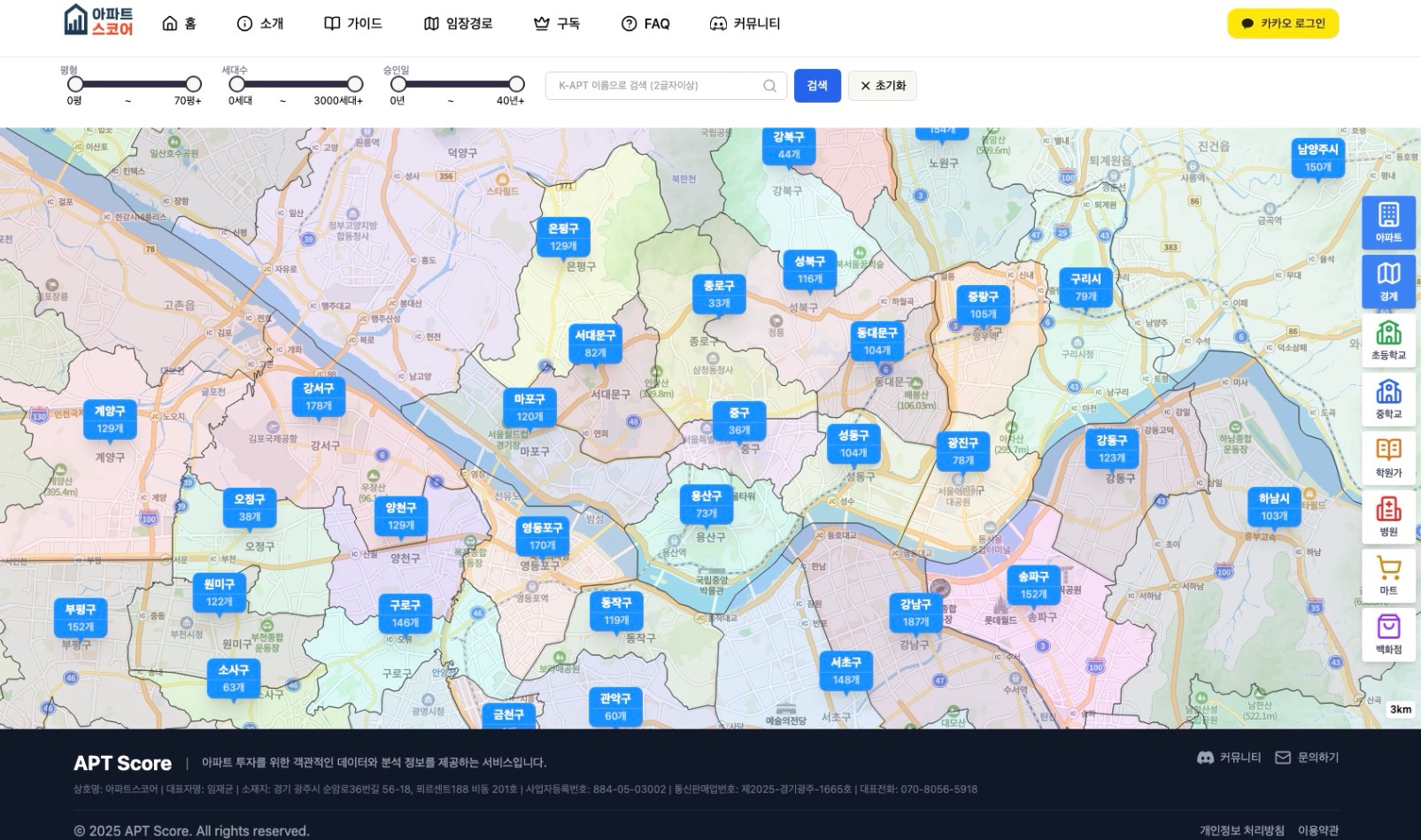Open the 구독 subscription menu
This screenshot has width=1421, height=840.
point(557,24)
